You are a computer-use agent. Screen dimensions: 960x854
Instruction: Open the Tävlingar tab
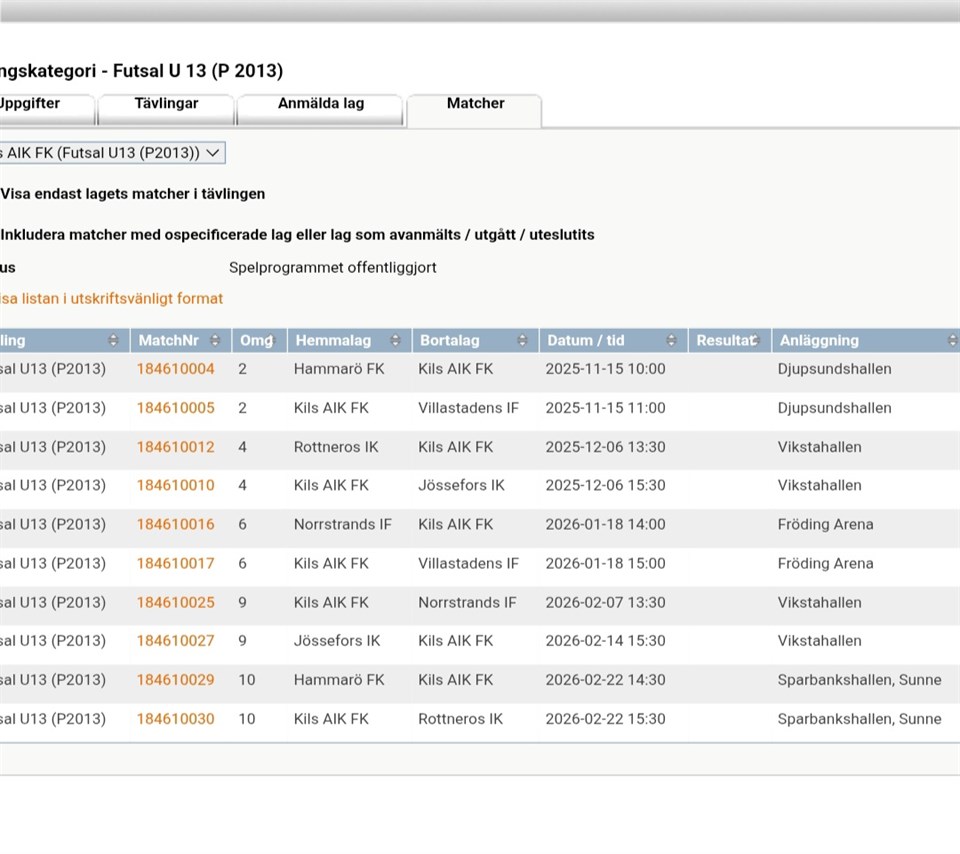coord(166,104)
